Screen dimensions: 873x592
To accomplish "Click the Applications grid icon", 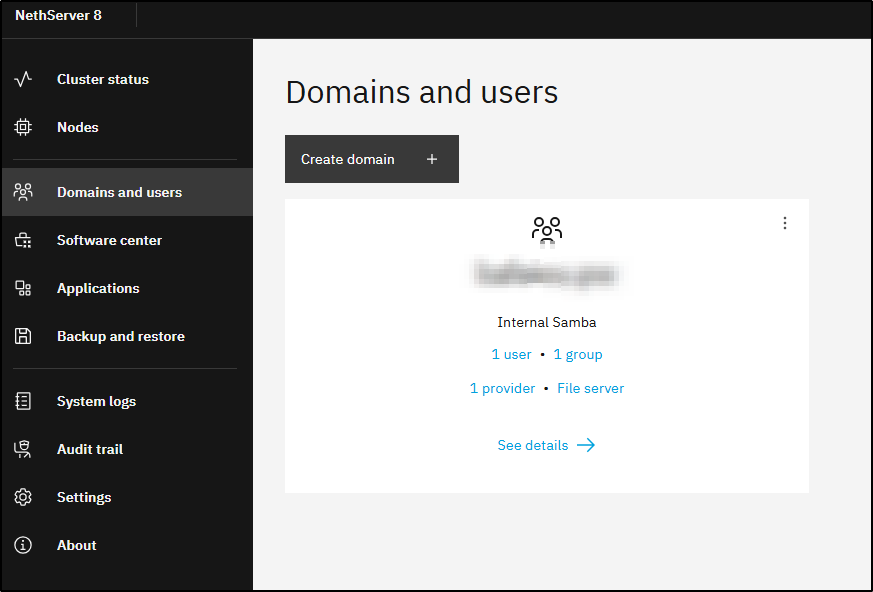I will coord(23,288).
